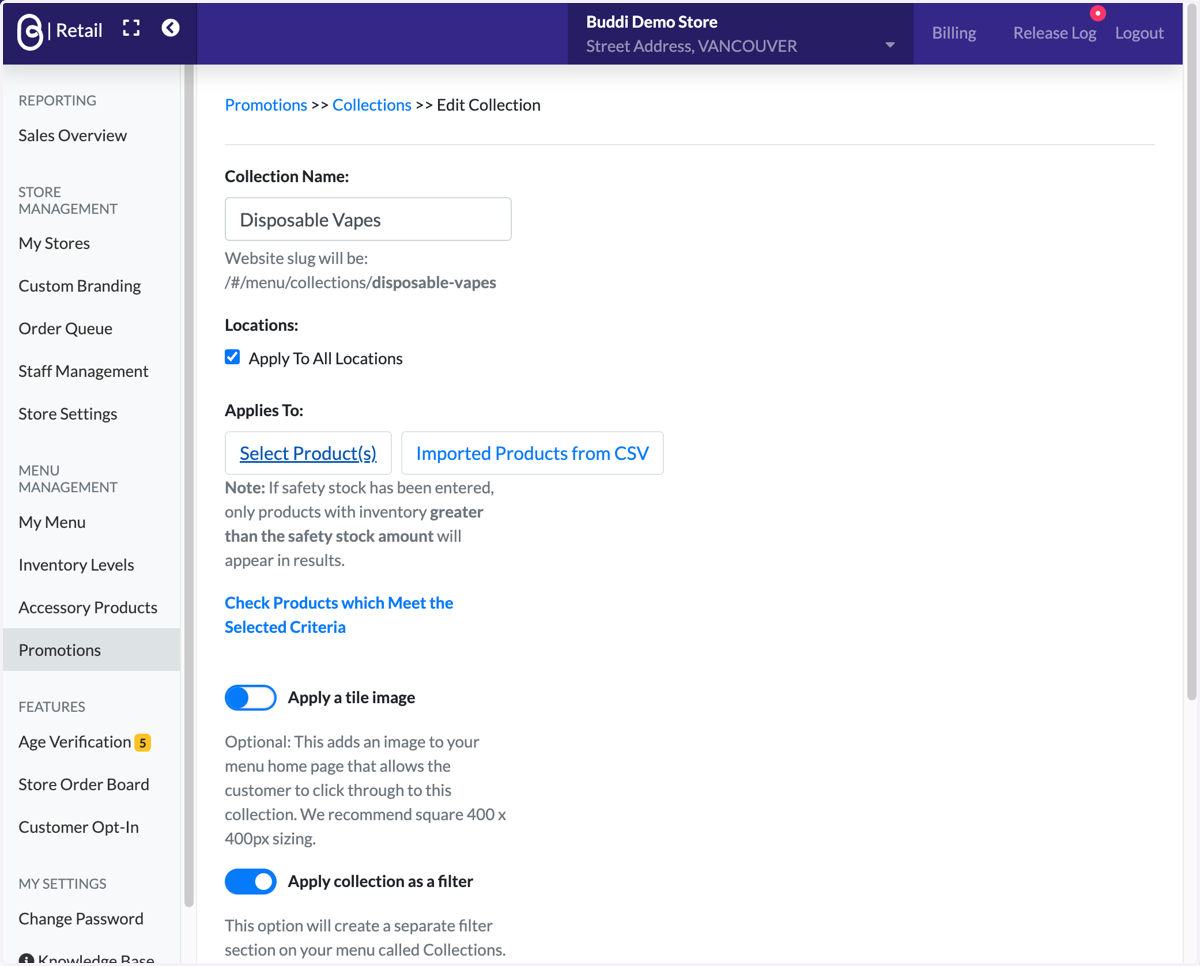Viewport: 1200px width, 966px height.
Task: Toggle fullscreen mode icon
Action: [x=131, y=28]
